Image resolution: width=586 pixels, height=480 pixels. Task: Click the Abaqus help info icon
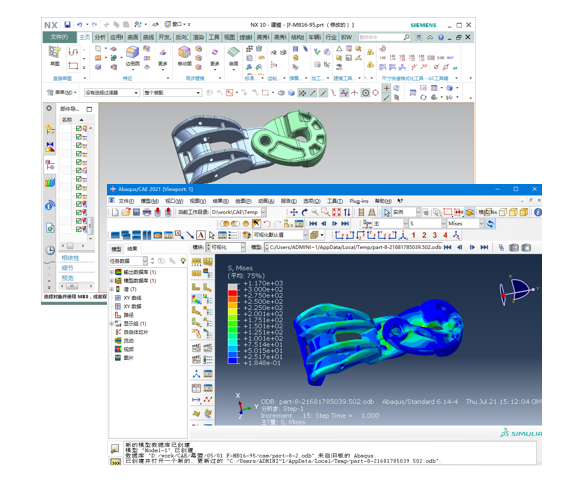coord(537,212)
